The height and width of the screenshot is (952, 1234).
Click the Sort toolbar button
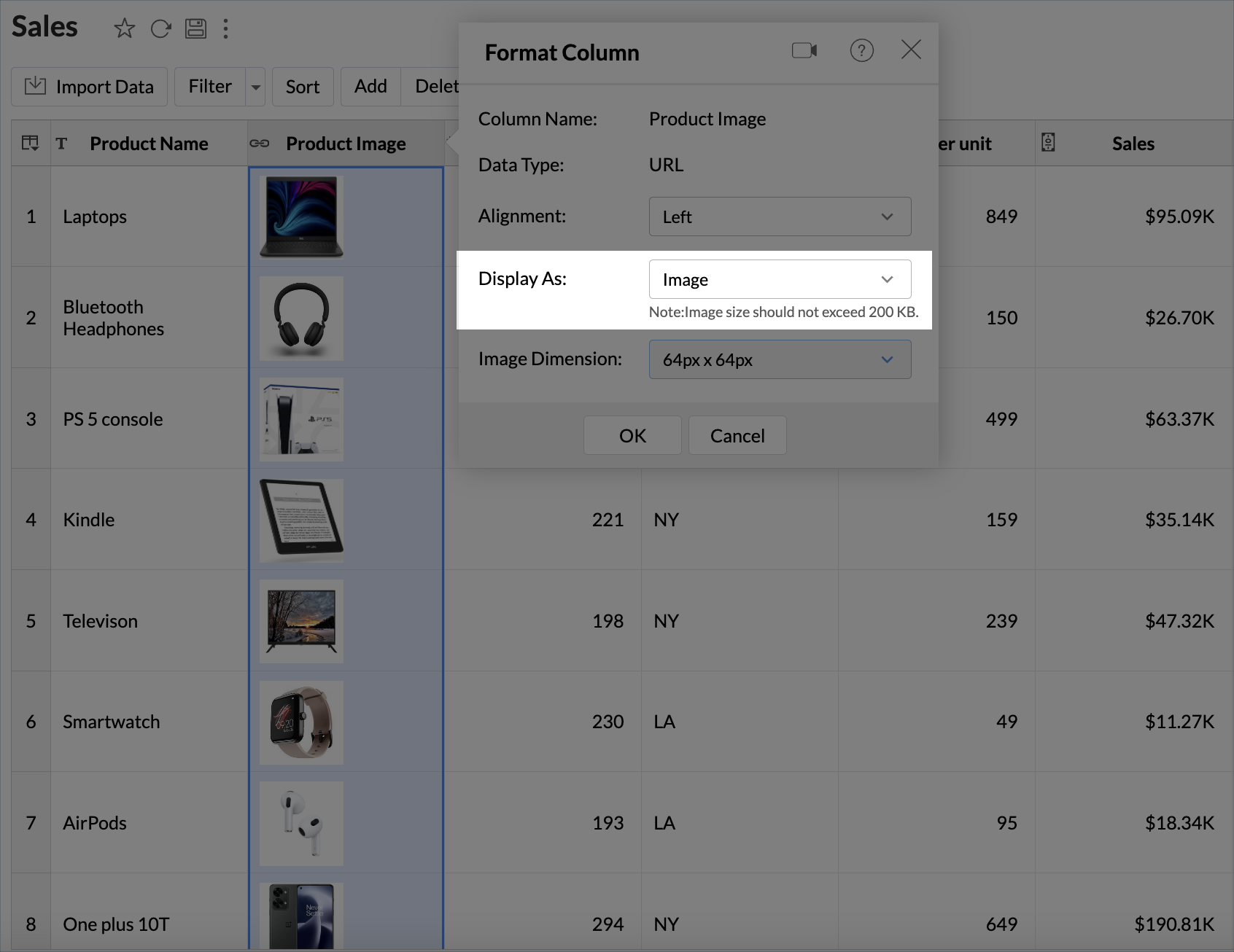point(303,87)
